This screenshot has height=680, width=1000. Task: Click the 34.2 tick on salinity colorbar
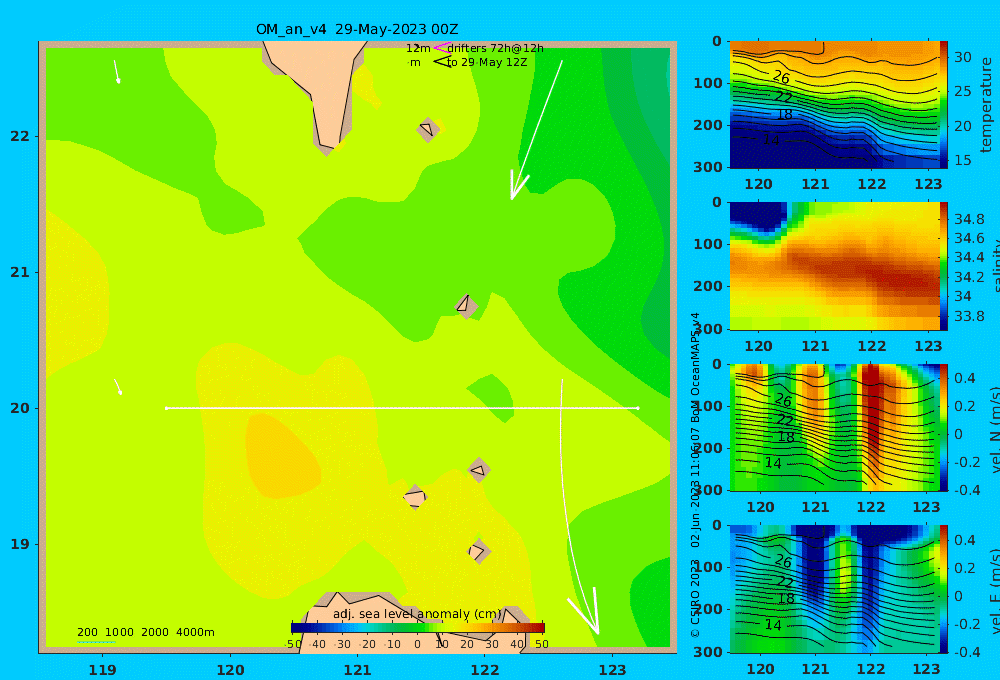click(x=969, y=277)
